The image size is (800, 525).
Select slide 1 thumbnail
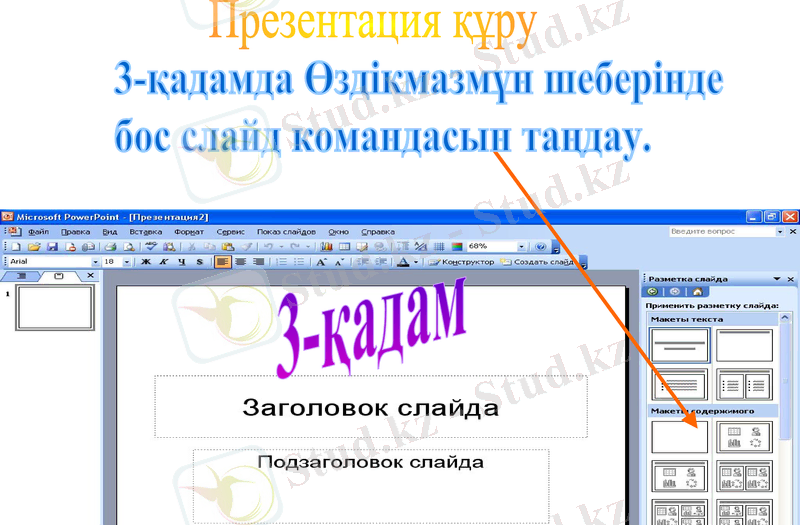[55, 308]
